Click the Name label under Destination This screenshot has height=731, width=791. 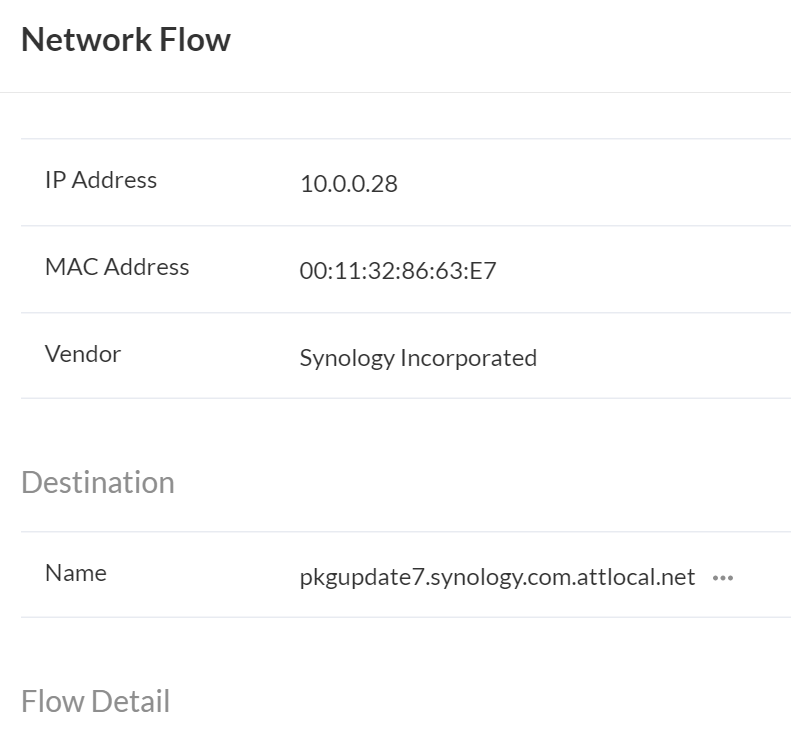click(x=76, y=573)
